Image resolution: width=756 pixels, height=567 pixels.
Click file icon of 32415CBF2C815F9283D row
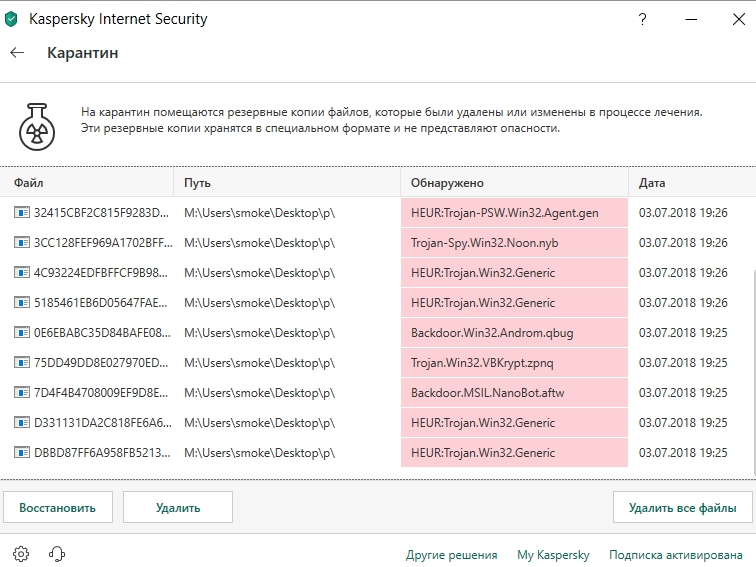tap(21, 213)
